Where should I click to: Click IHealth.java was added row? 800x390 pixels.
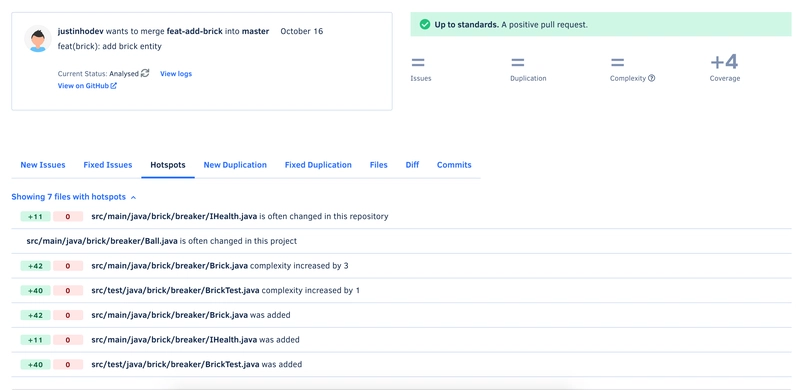(401, 339)
